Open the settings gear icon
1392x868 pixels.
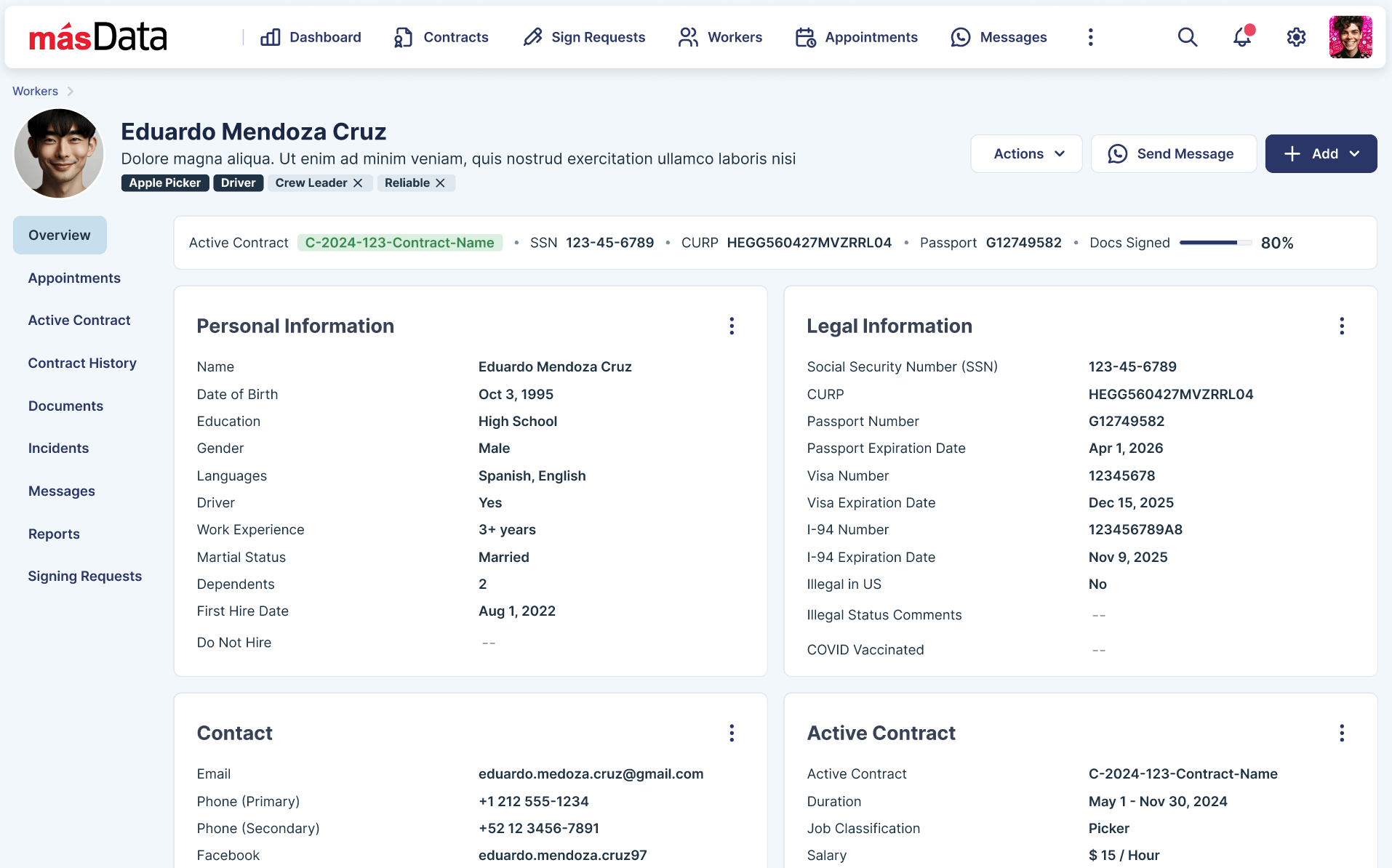point(1296,37)
